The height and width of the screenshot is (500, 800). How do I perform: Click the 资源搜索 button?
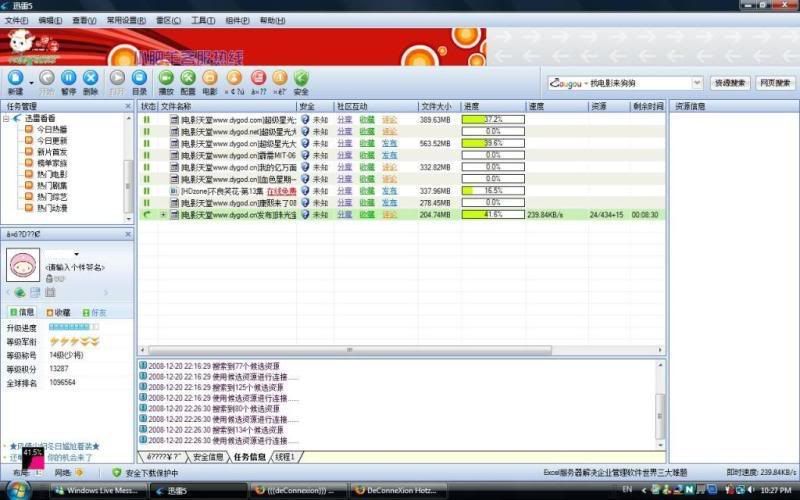click(x=730, y=83)
